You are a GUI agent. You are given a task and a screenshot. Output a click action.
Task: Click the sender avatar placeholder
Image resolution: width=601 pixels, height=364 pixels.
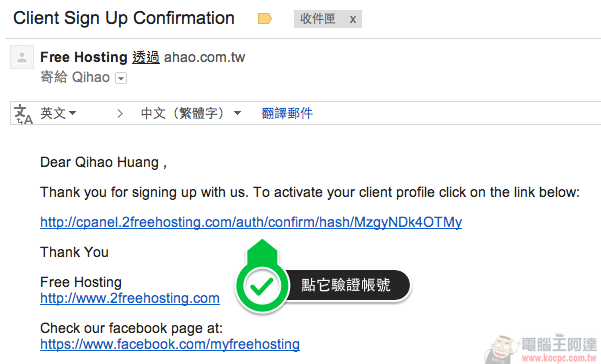[x=22, y=57]
